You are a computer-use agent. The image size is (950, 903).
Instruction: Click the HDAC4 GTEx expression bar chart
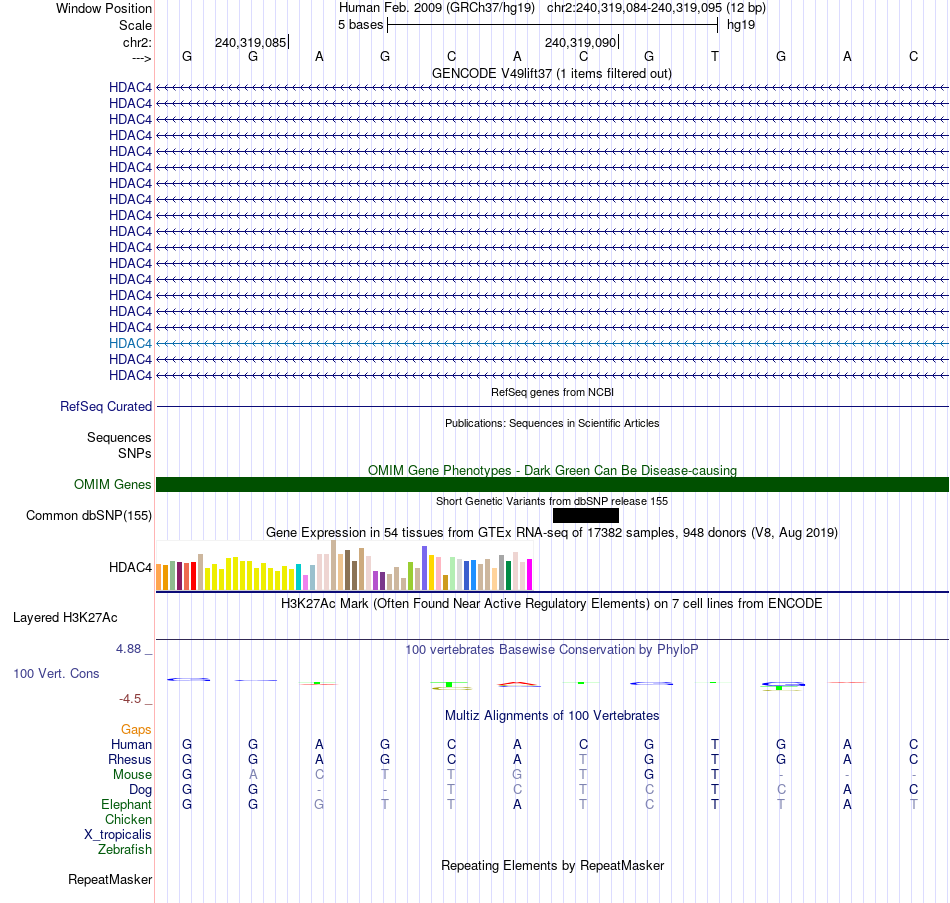(344, 565)
